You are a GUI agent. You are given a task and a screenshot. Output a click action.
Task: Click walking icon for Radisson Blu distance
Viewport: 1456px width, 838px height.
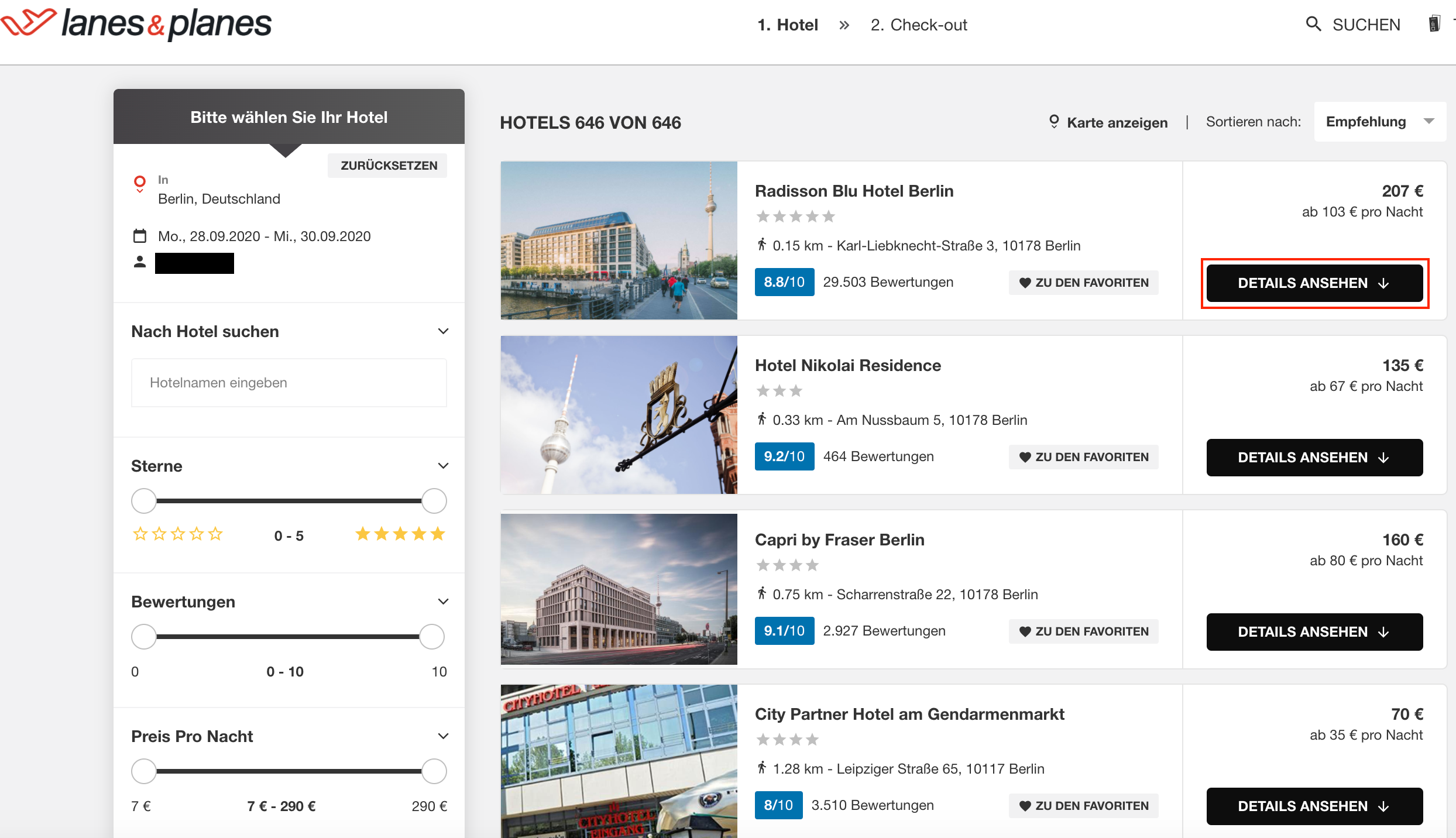[x=761, y=245]
